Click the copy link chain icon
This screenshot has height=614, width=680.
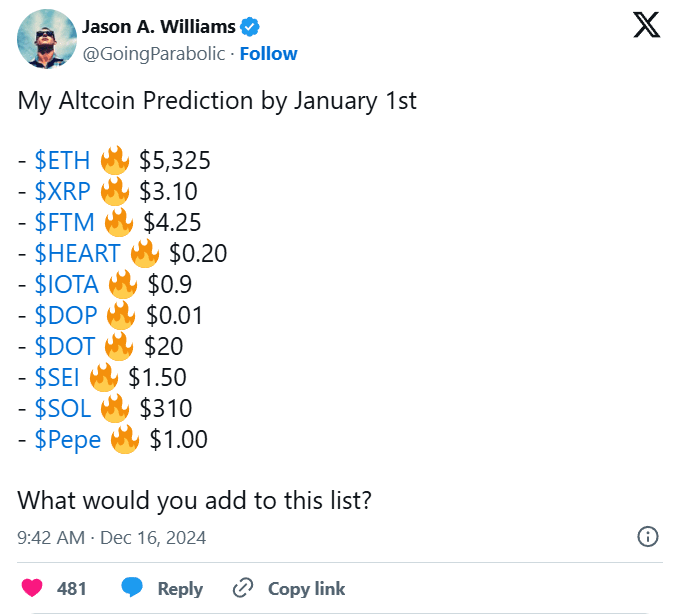coord(242,588)
